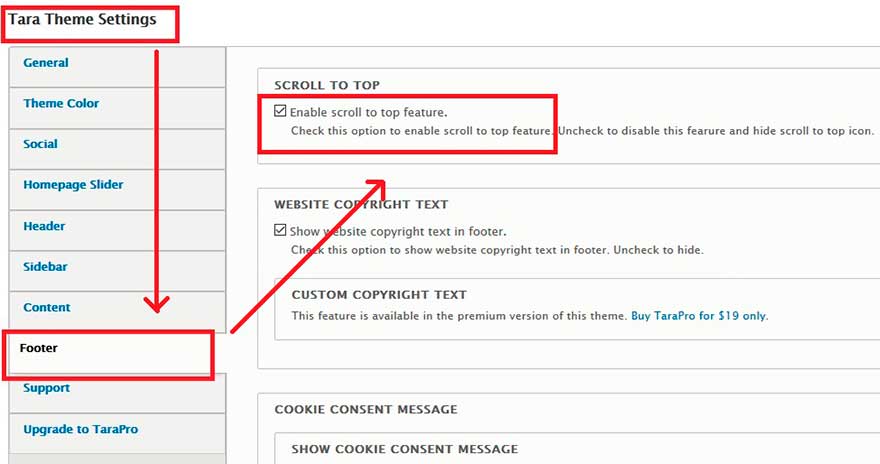Click the Cookie Consent Message section heading
This screenshot has height=464, width=880.
(x=366, y=410)
